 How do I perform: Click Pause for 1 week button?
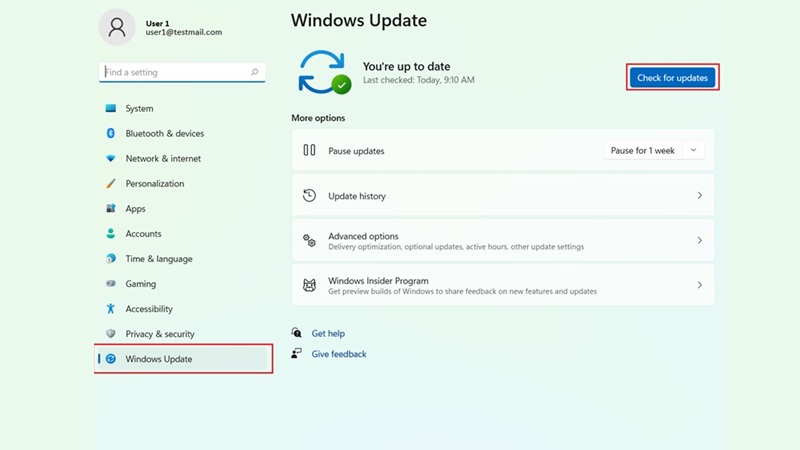tap(643, 151)
